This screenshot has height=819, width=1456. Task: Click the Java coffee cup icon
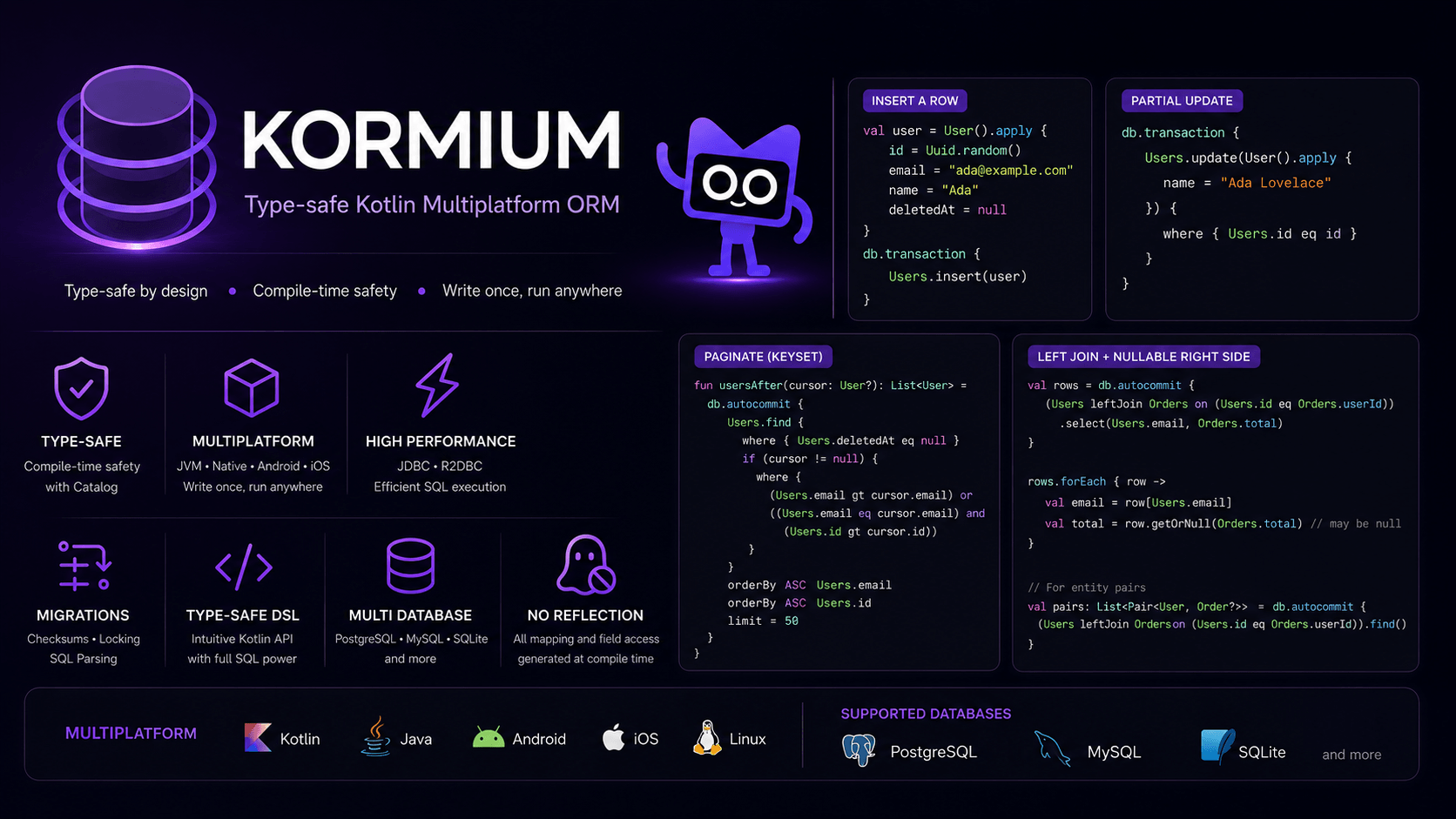click(375, 736)
